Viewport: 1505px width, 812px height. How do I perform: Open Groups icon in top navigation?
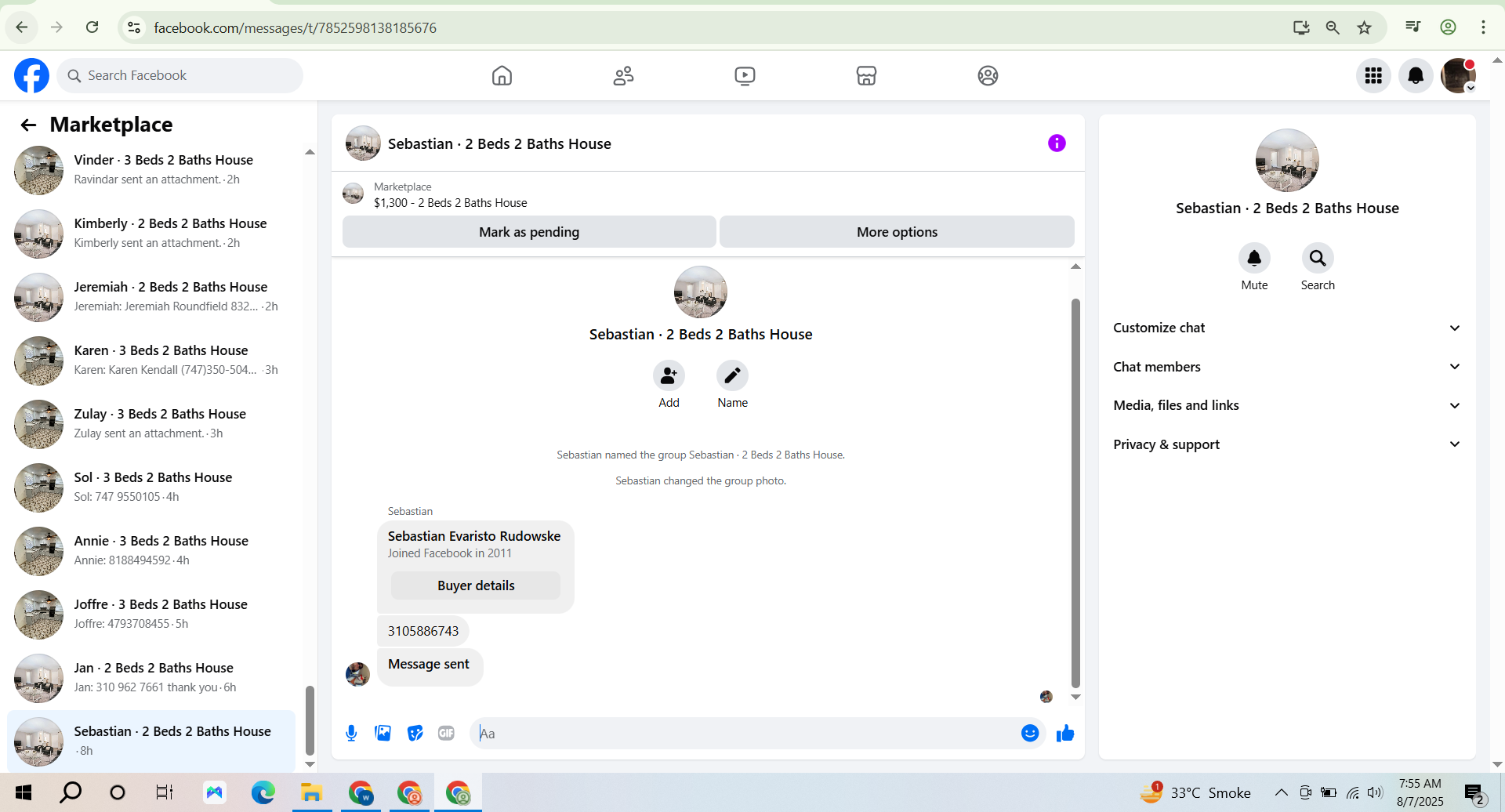(x=988, y=75)
